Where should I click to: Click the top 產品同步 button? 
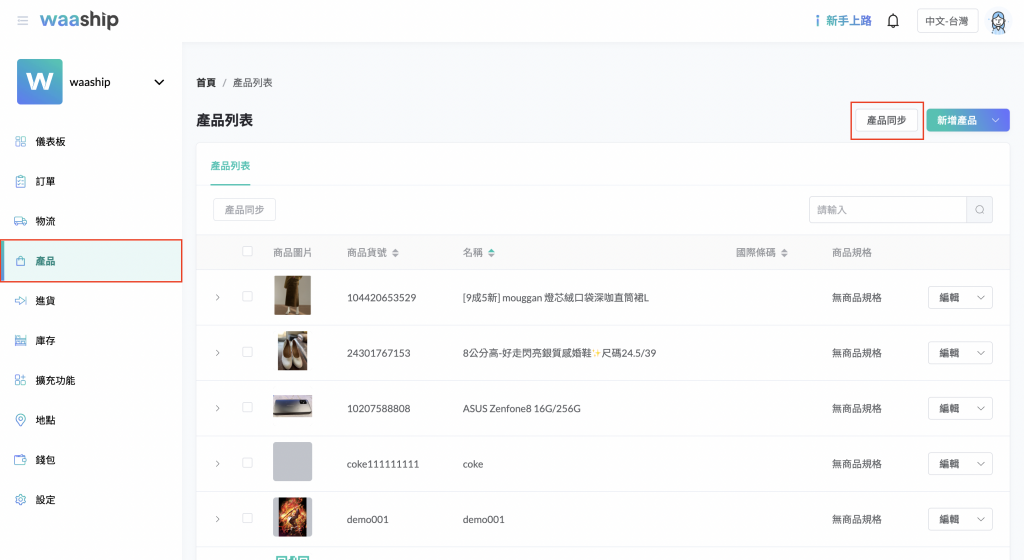coord(886,120)
